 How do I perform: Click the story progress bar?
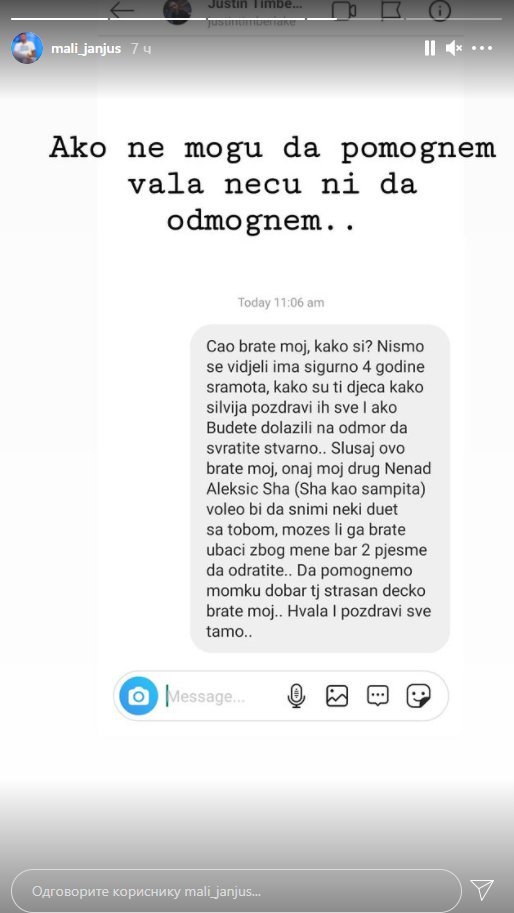(x=257, y=19)
